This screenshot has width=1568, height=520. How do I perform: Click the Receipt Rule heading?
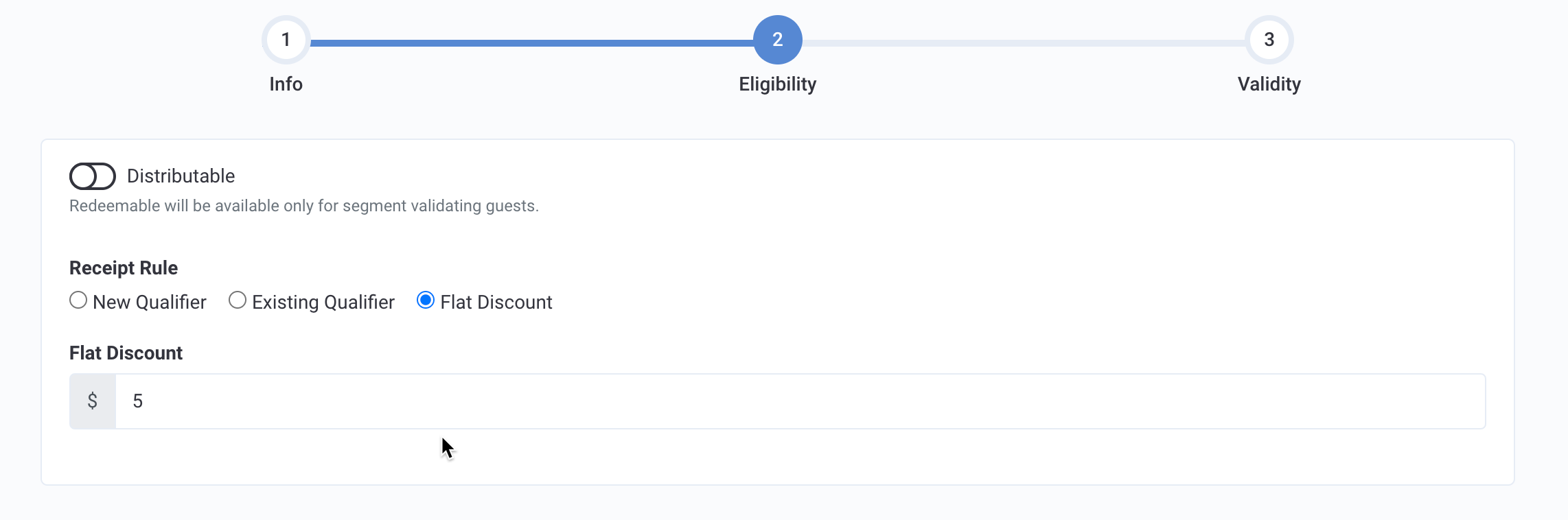point(124,268)
